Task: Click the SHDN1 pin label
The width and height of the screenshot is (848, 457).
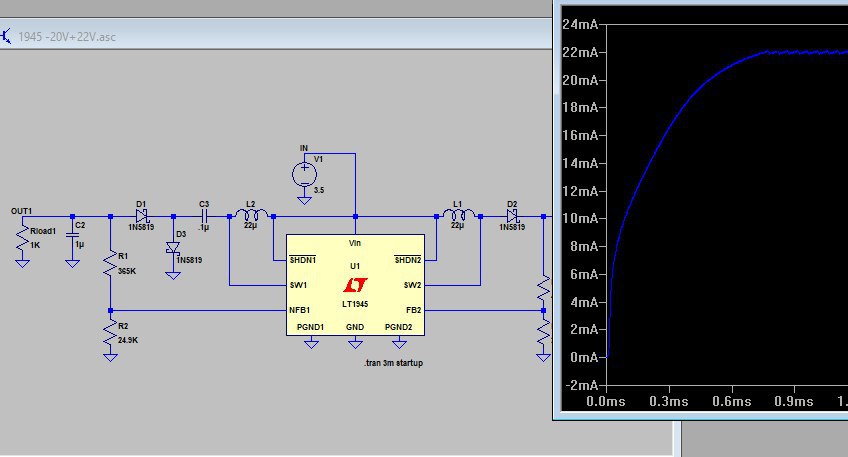Action: [x=302, y=260]
